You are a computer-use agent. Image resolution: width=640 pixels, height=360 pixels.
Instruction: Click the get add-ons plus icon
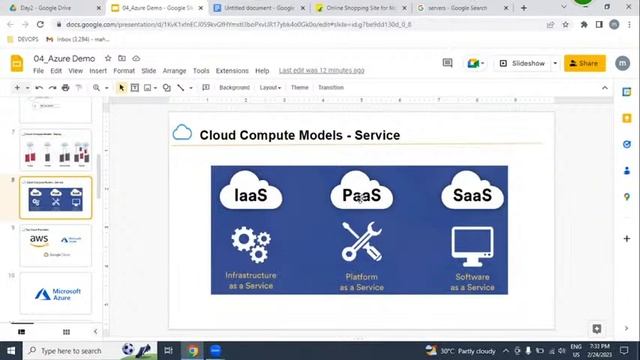(x=627, y=238)
